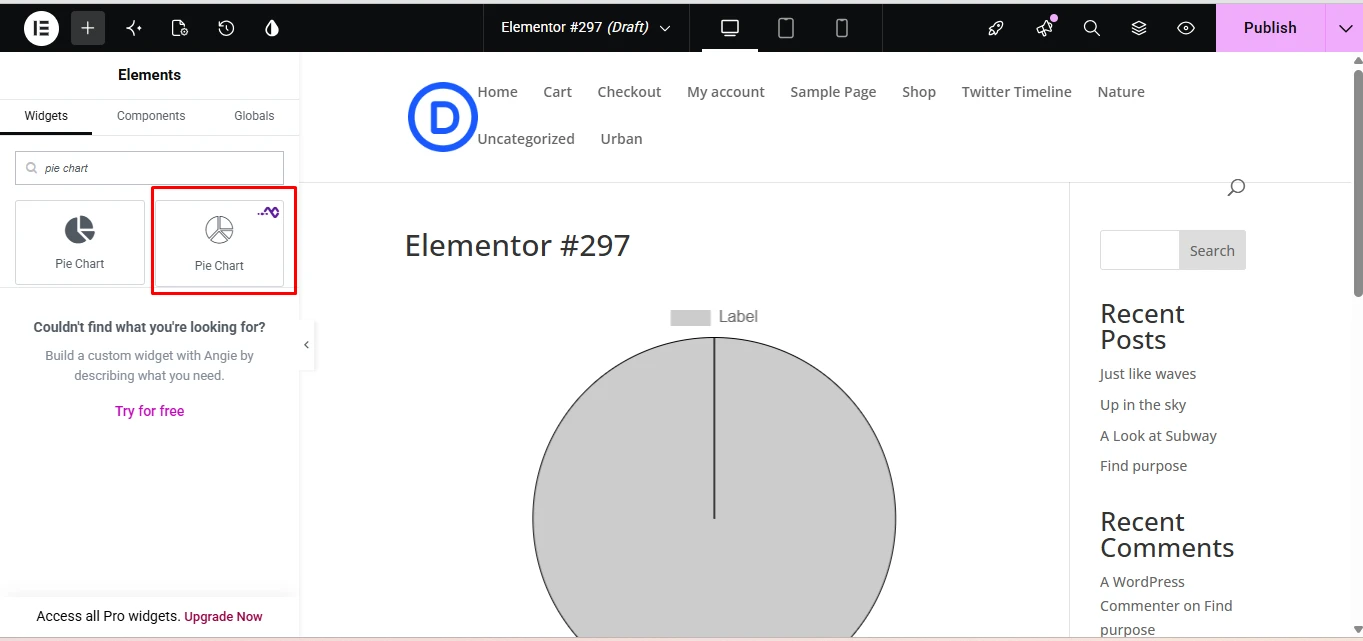
Task: Open the Elementor #297 (Draft) dropdown
Action: 586,28
